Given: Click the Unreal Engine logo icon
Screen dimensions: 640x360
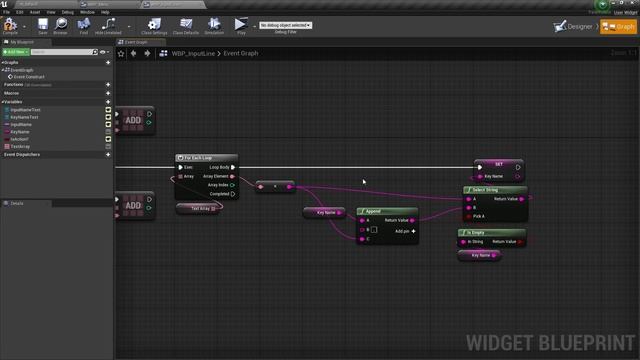Looking at the screenshot, I should click(x=4, y=4).
